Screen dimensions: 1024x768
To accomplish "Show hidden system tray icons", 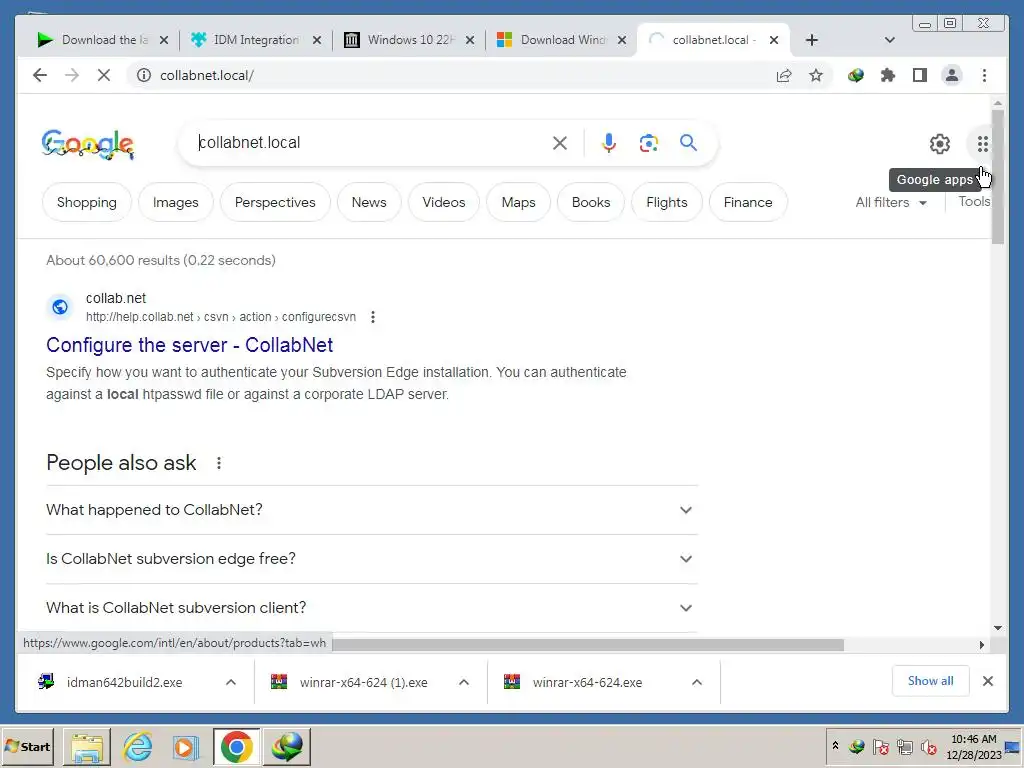I will click(835, 746).
